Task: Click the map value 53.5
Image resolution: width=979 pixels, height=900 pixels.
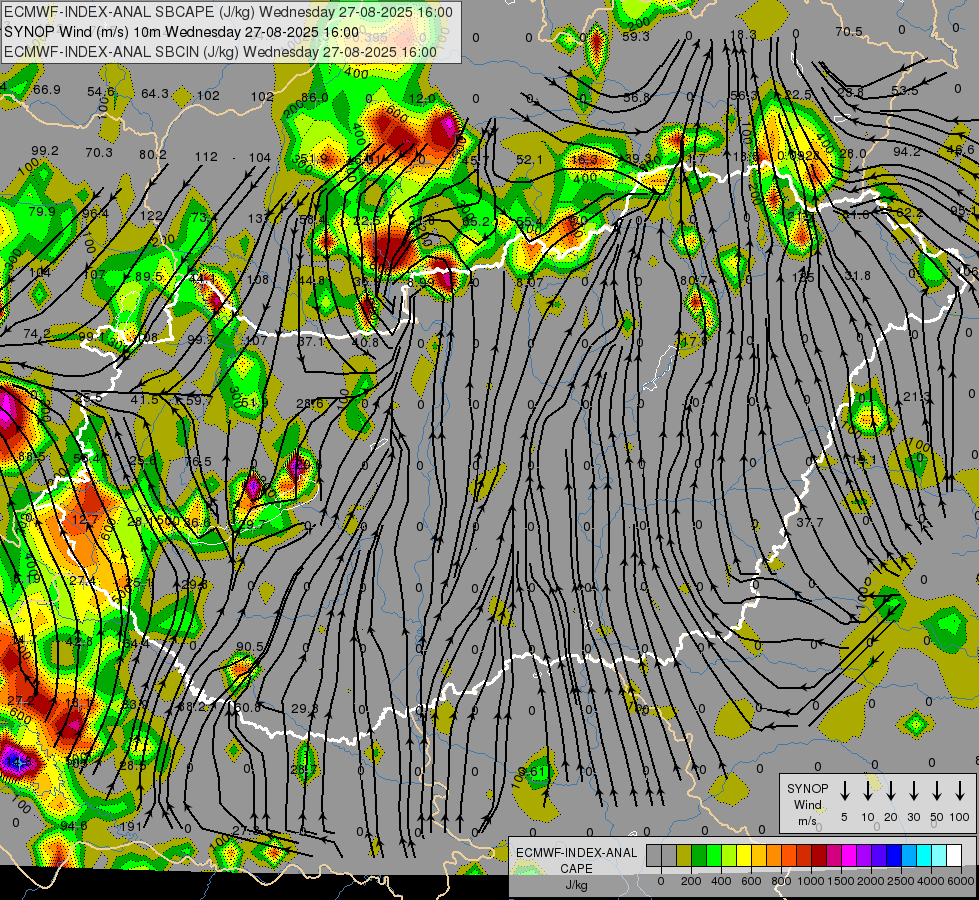Action: point(905,91)
